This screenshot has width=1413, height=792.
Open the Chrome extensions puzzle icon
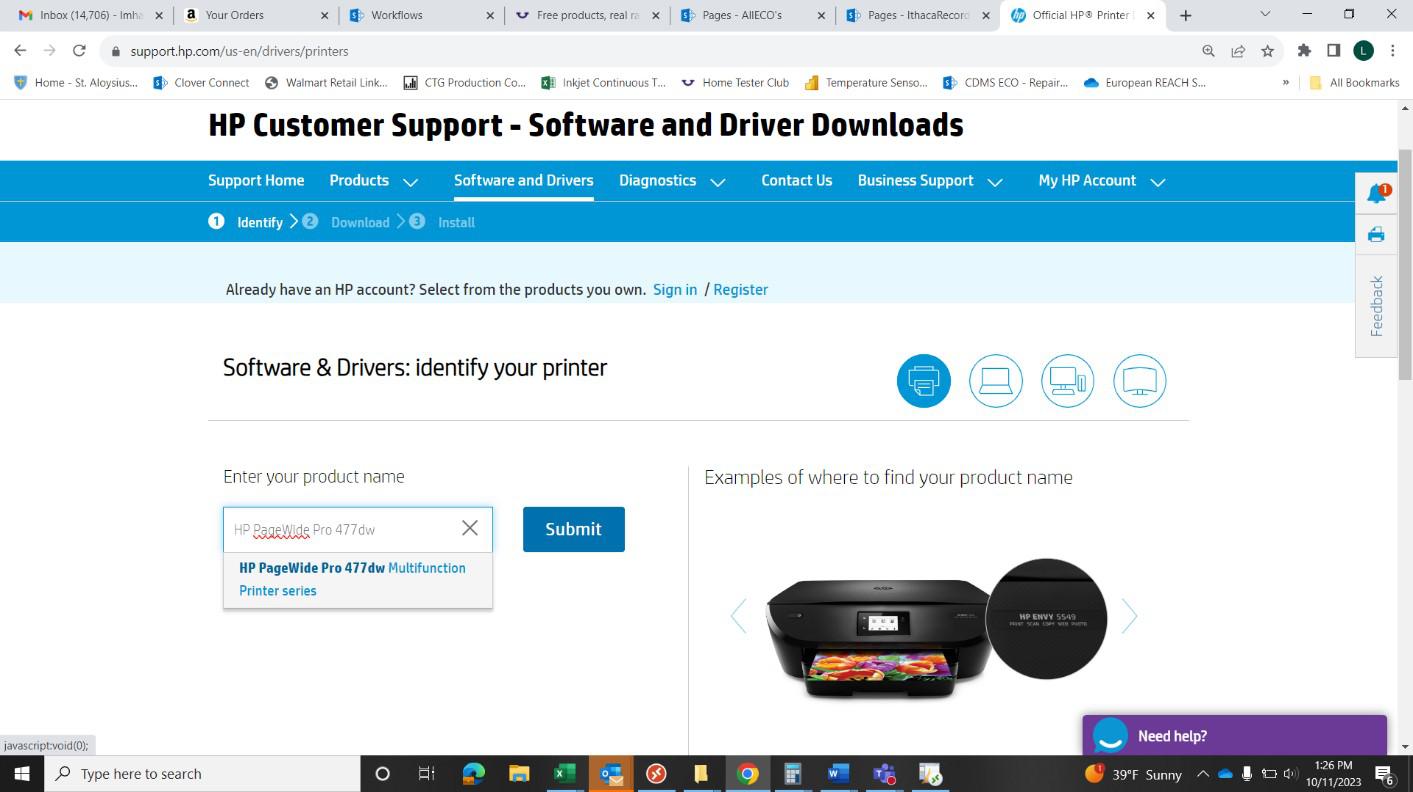pos(1304,51)
